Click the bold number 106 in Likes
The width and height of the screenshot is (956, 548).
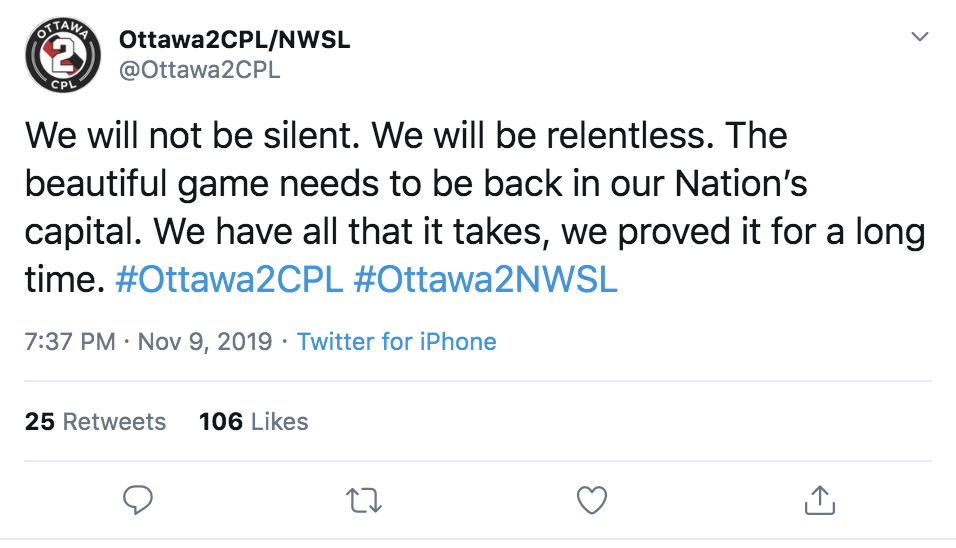(221, 421)
